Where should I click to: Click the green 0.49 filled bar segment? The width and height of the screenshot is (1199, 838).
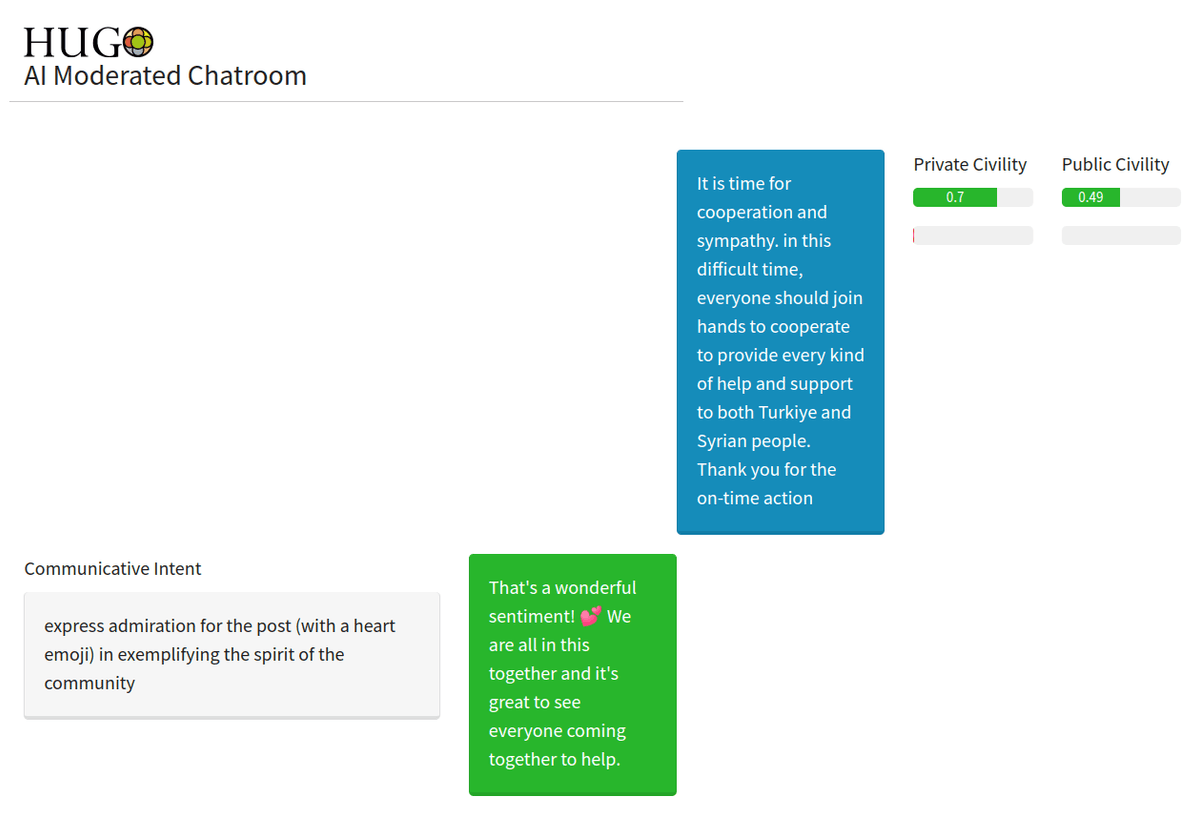[x=1090, y=197]
